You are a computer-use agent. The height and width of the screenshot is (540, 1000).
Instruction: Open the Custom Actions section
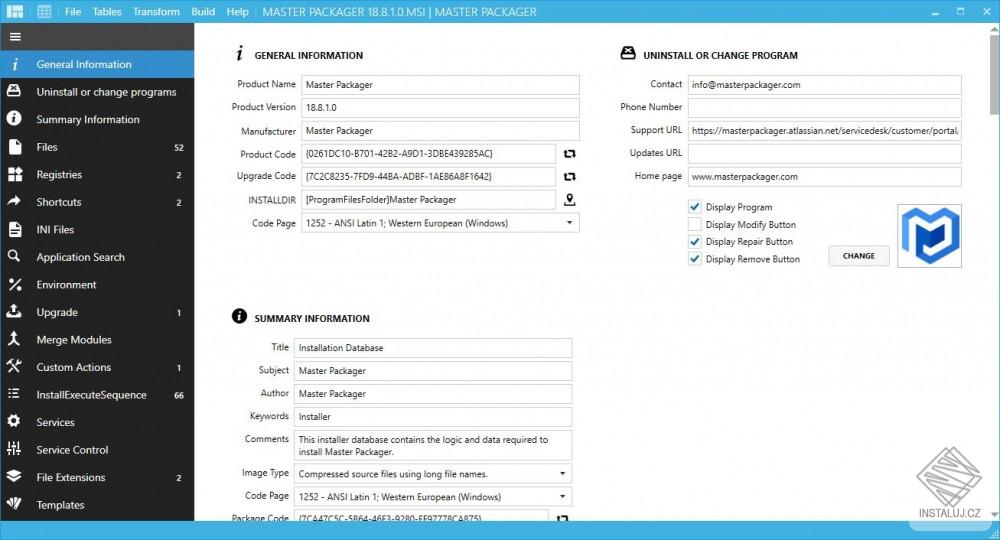pos(97,367)
